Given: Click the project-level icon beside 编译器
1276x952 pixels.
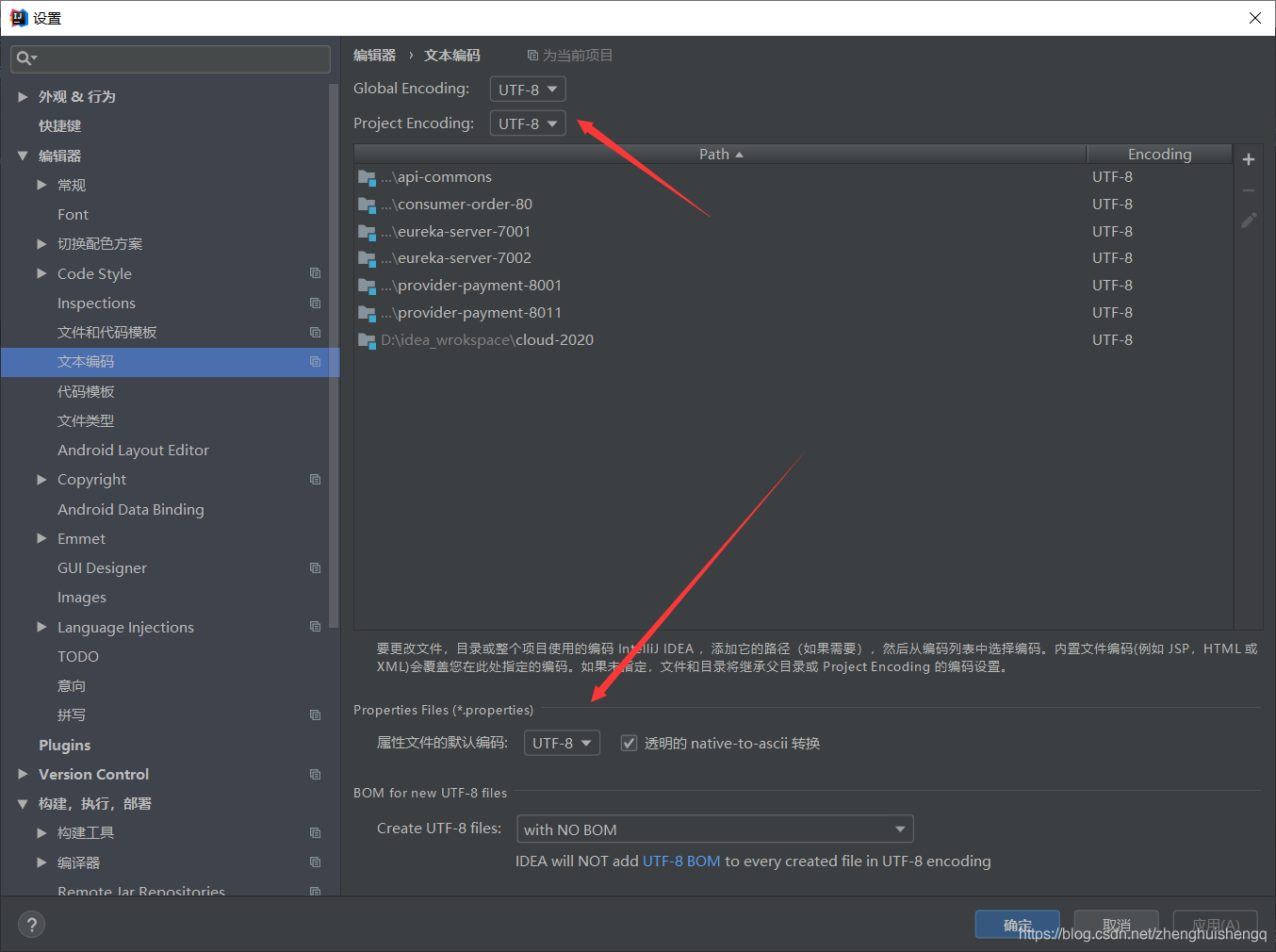Looking at the screenshot, I should [315, 862].
